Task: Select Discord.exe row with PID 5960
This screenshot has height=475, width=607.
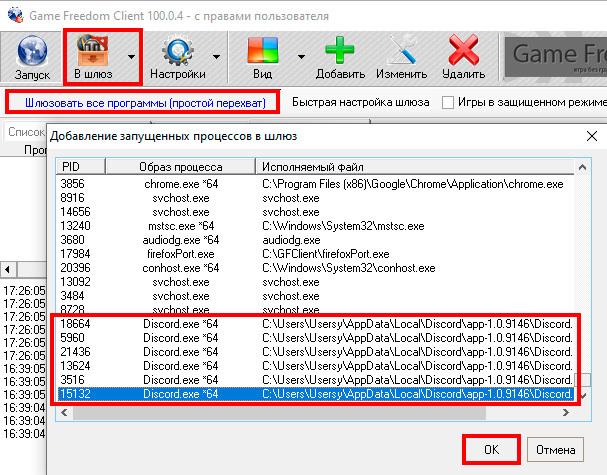Action: (316, 338)
